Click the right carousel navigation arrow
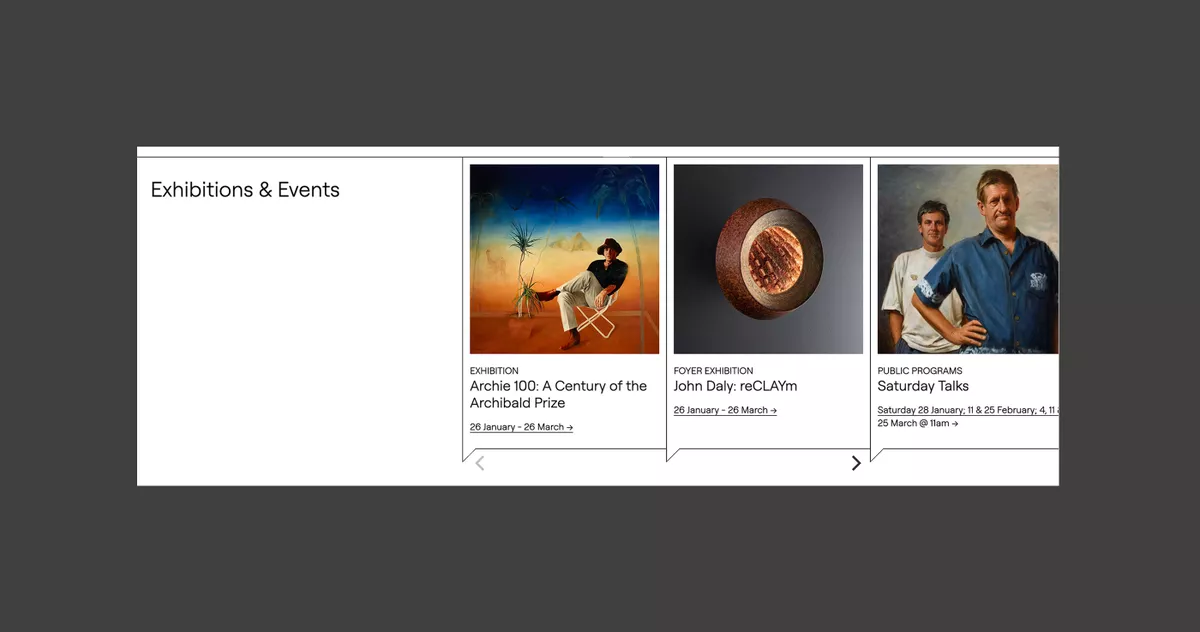This screenshot has width=1200, height=632. tap(856, 462)
